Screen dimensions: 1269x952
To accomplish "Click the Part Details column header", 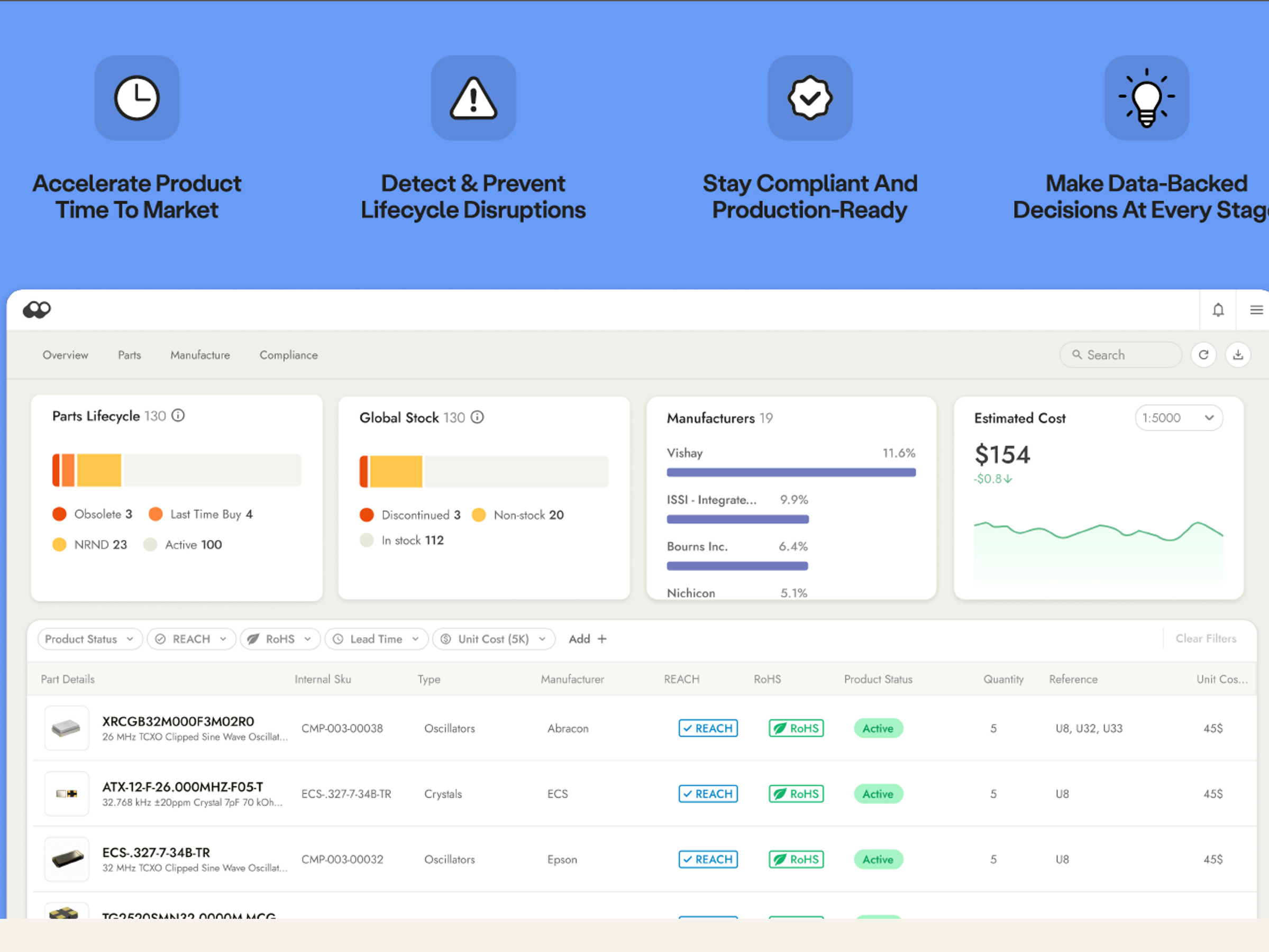I will point(68,679).
